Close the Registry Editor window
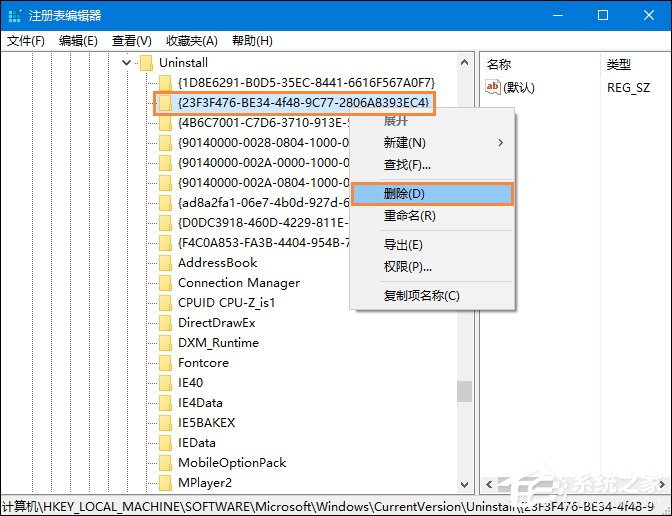Viewport: 672px width, 516px height. (x=649, y=15)
